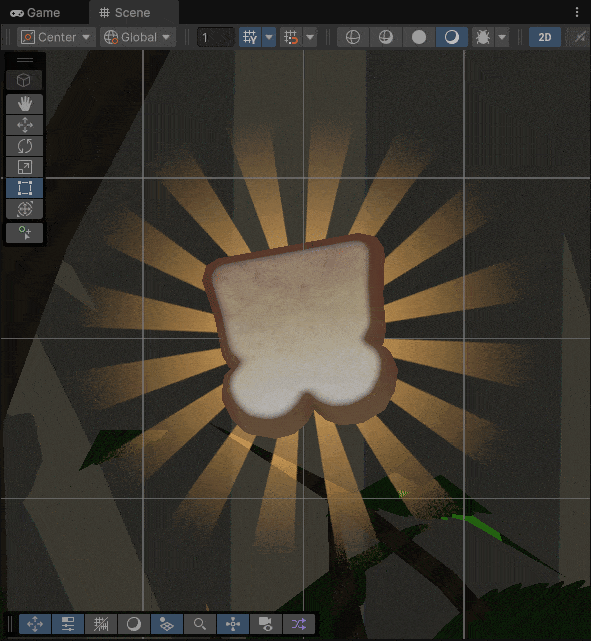This screenshot has width=591, height=641.
Task: Open the Center pivot mode dropdown
Action: (x=56, y=37)
